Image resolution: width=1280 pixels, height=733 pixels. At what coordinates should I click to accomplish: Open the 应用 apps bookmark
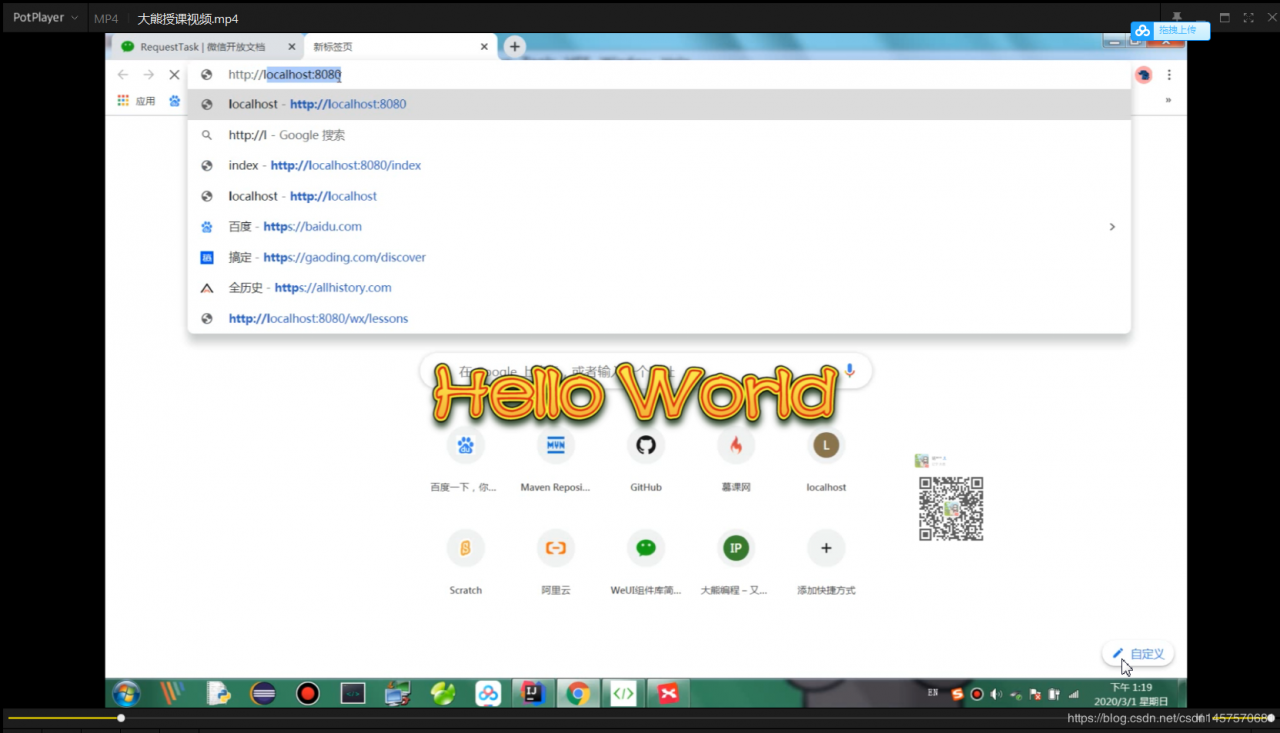pos(137,101)
